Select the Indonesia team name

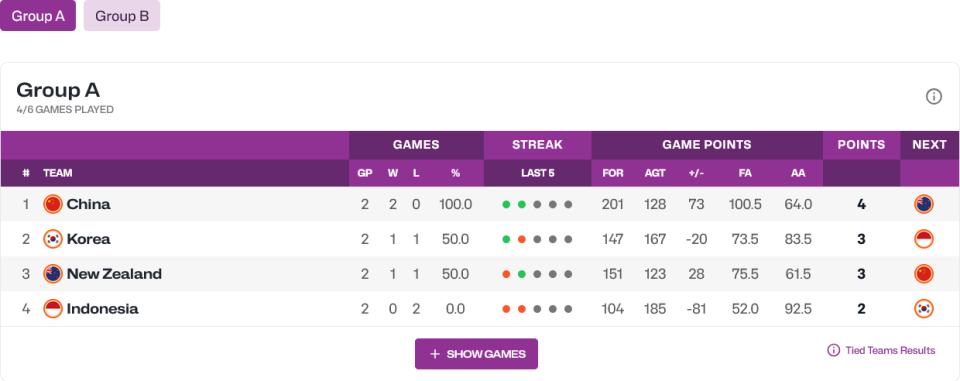tap(103, 309)
